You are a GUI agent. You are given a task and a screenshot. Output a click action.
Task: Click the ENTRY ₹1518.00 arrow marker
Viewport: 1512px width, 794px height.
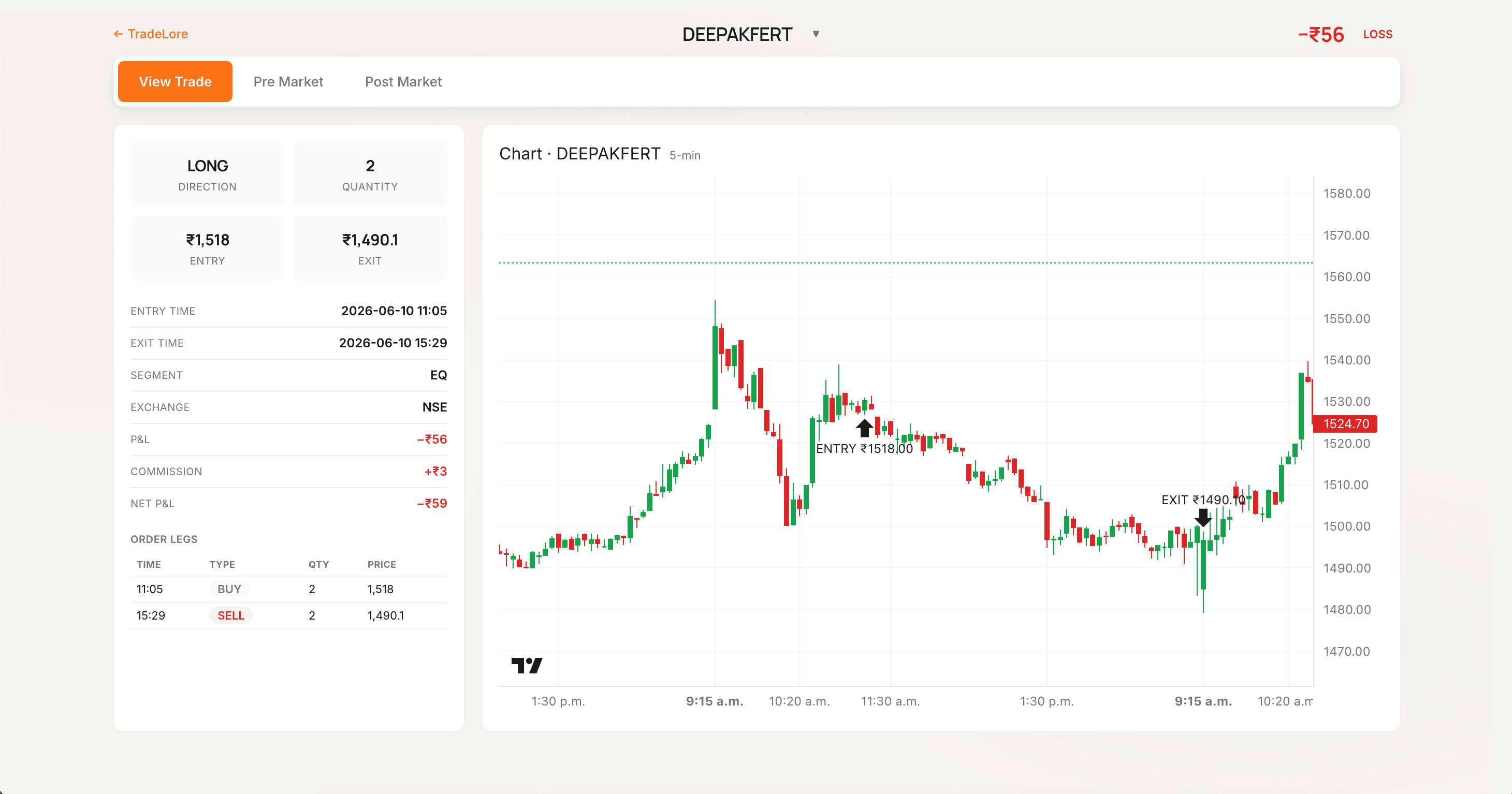(864, 427)
